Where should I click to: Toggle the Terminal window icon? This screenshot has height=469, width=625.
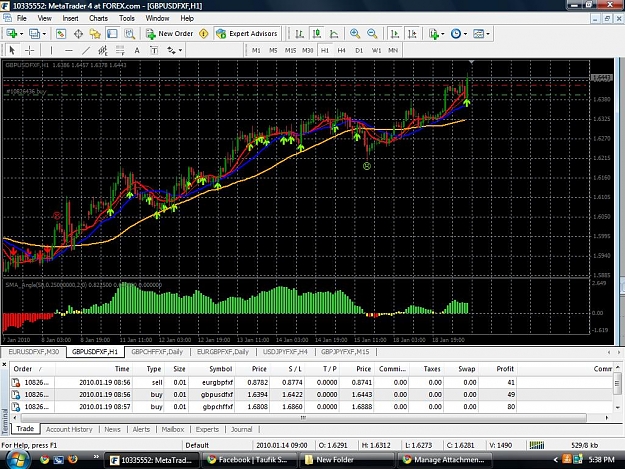click(x=112, y=34)
